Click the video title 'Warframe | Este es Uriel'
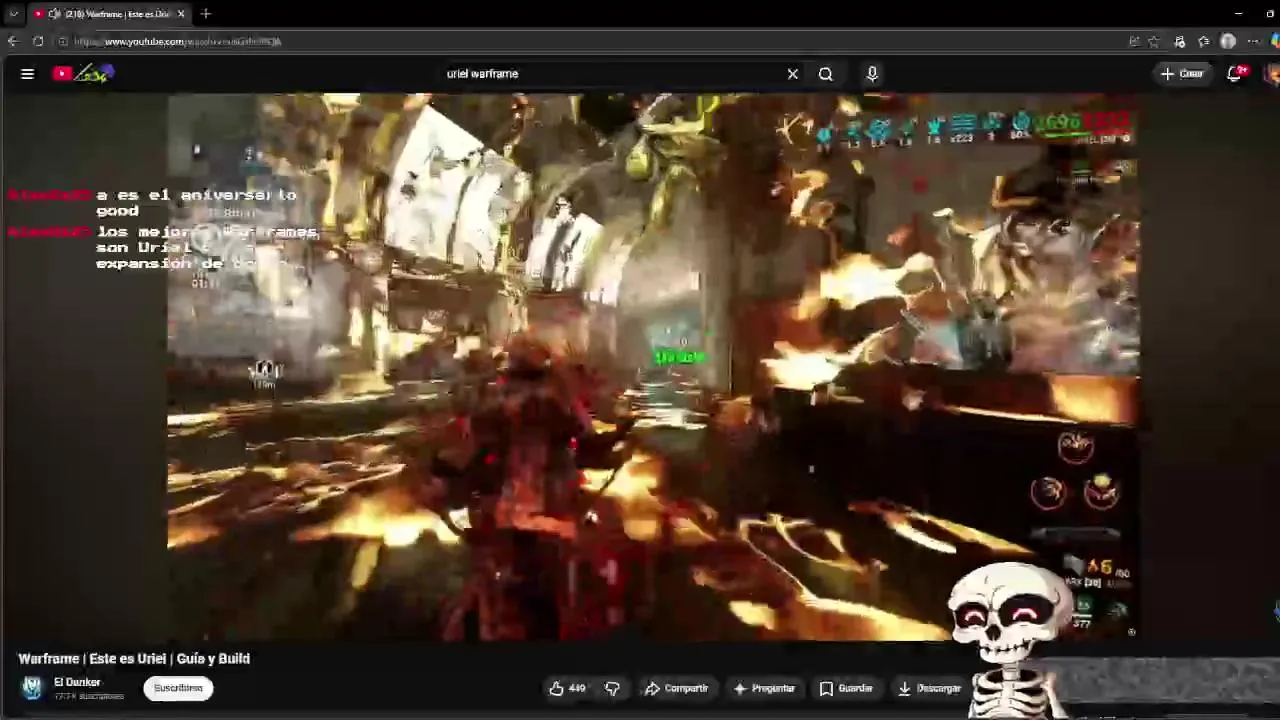Viewport: 1280px width, 720px height. (x=134, y=658)
